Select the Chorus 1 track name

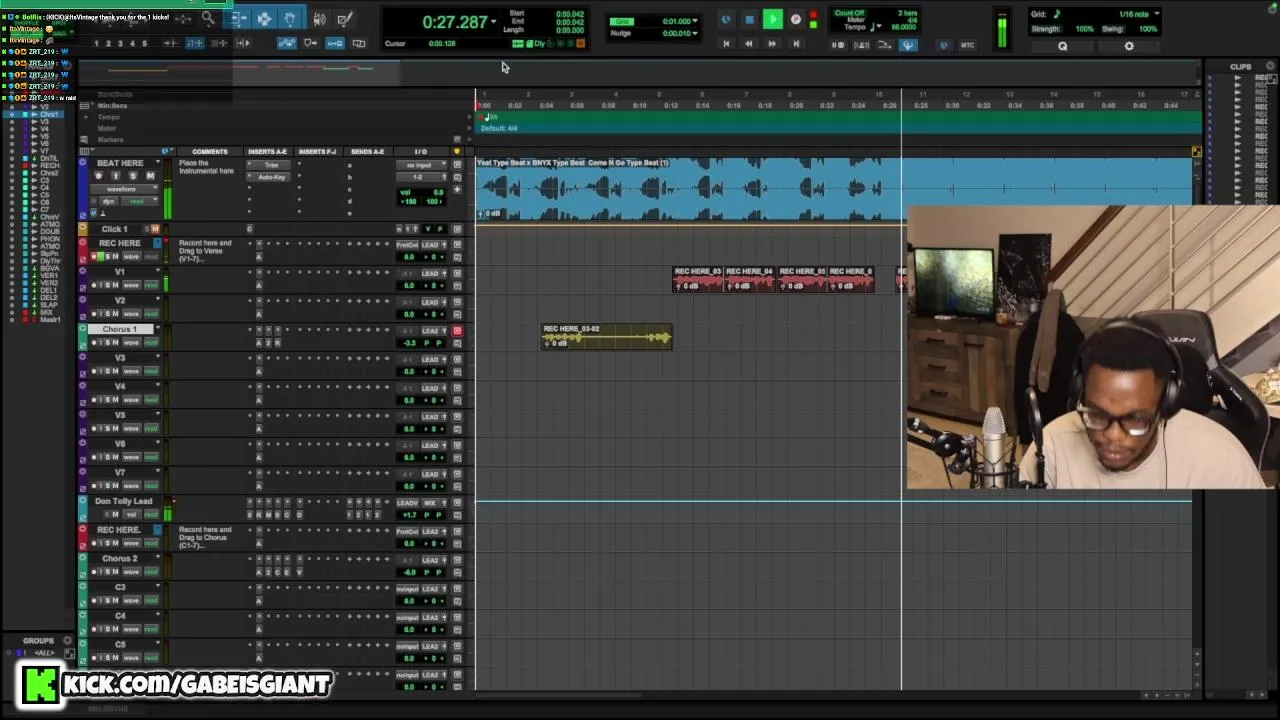coord(119,329)
